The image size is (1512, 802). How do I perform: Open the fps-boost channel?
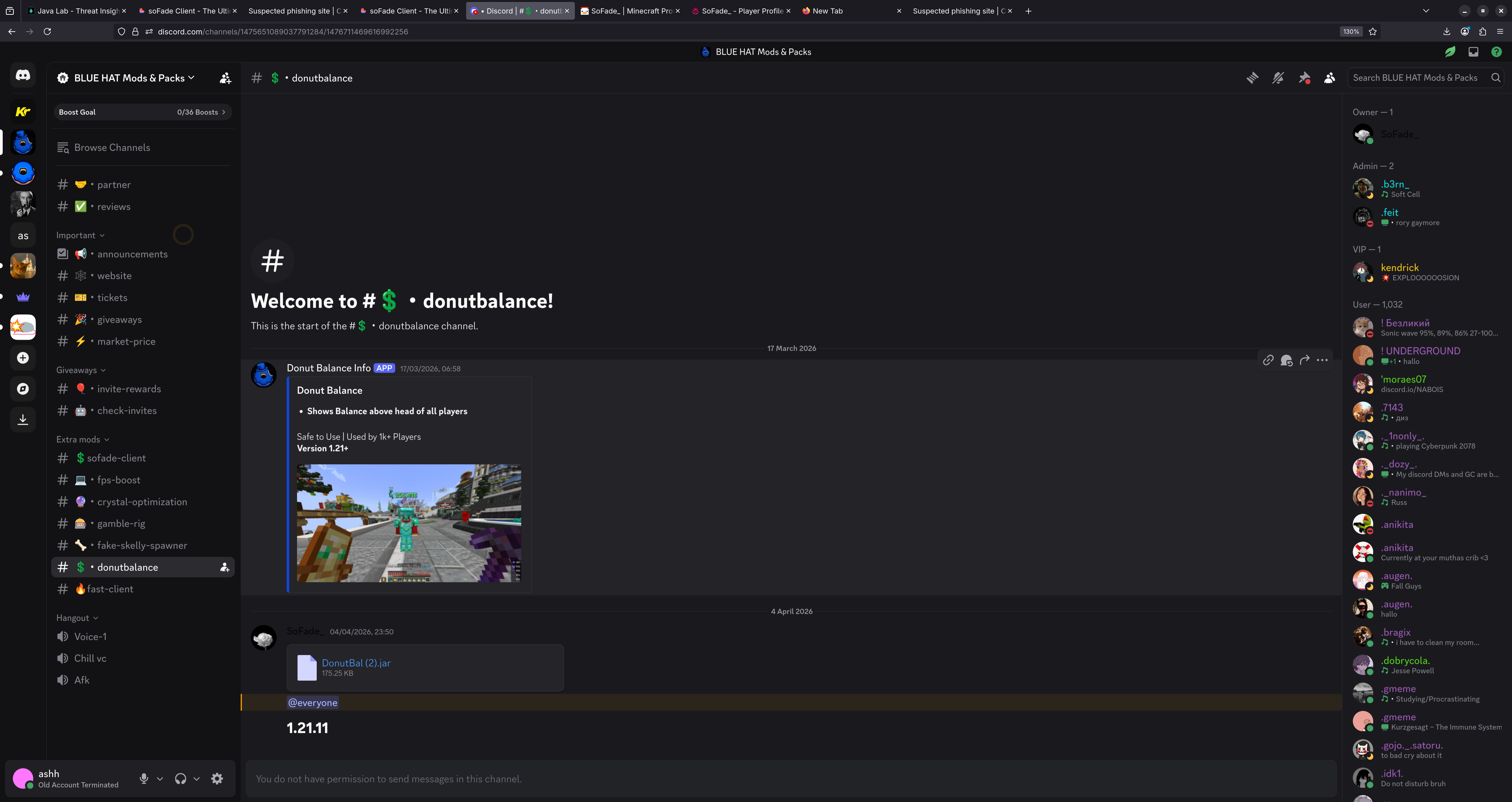coord(119,480)
